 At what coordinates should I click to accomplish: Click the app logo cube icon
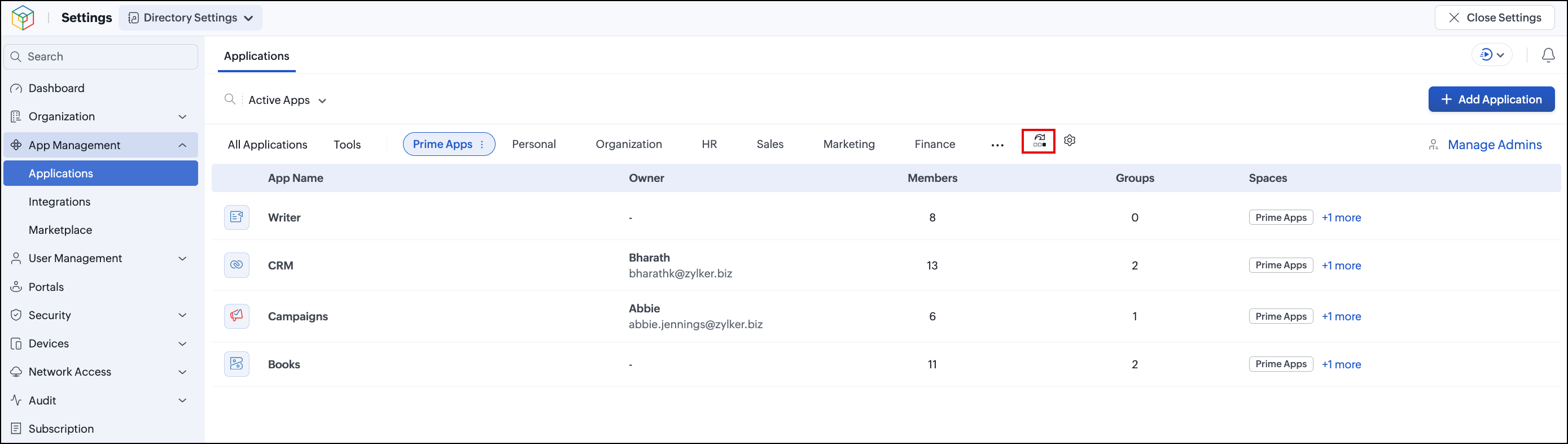(23, 18)
